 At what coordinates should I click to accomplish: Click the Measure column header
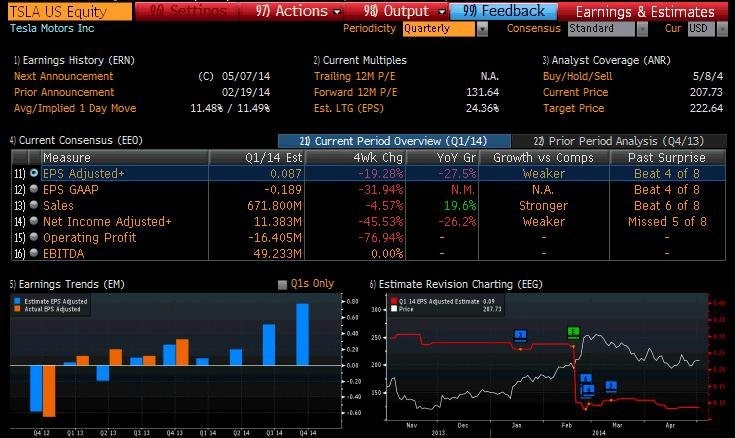[x=125, y=158]
